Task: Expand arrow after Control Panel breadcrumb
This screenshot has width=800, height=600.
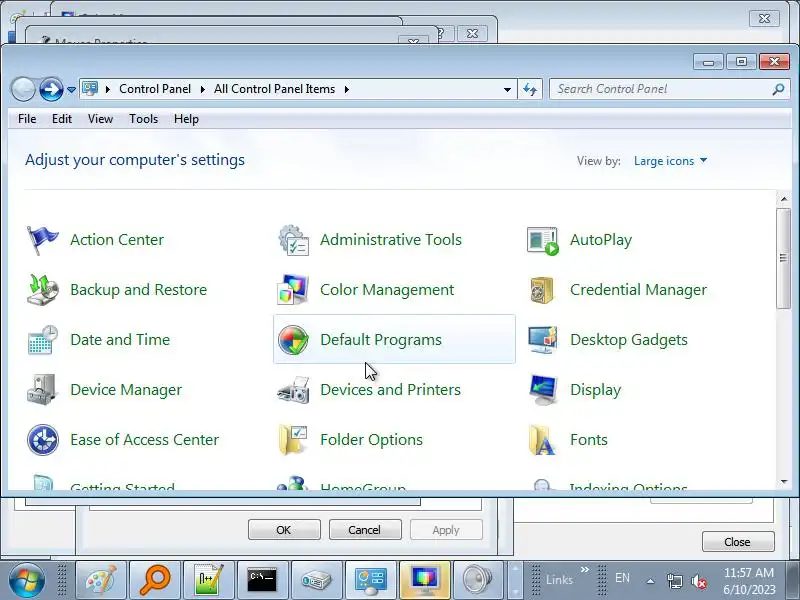Action: tap(203, 89)
